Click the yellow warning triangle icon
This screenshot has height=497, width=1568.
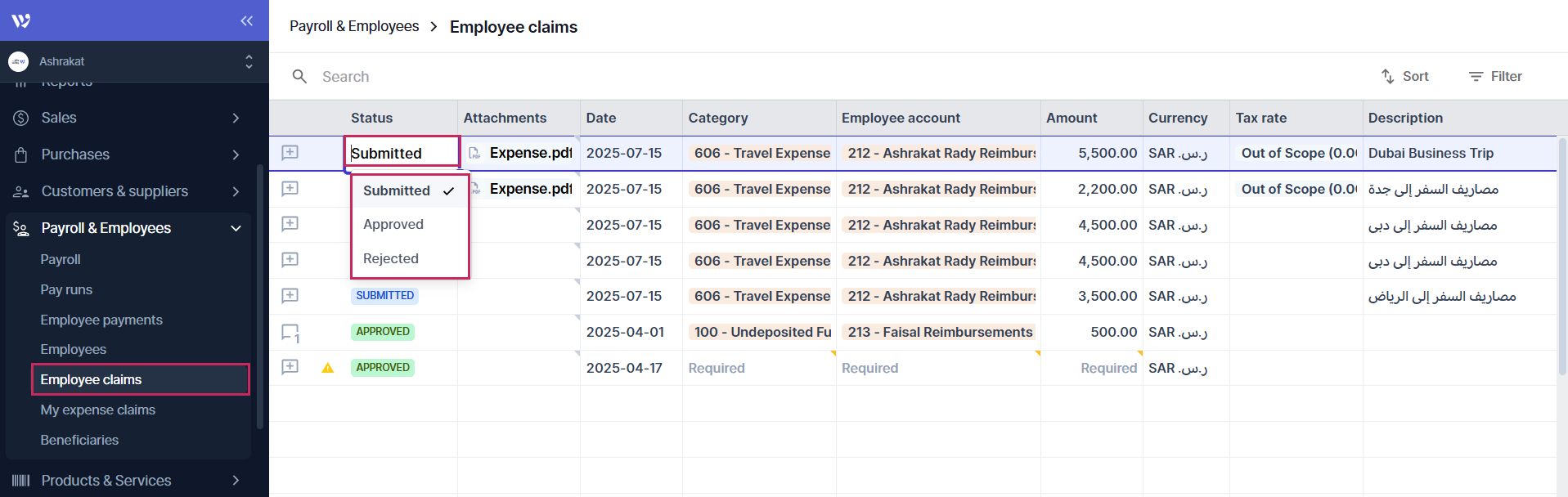(x=328, y=368)
